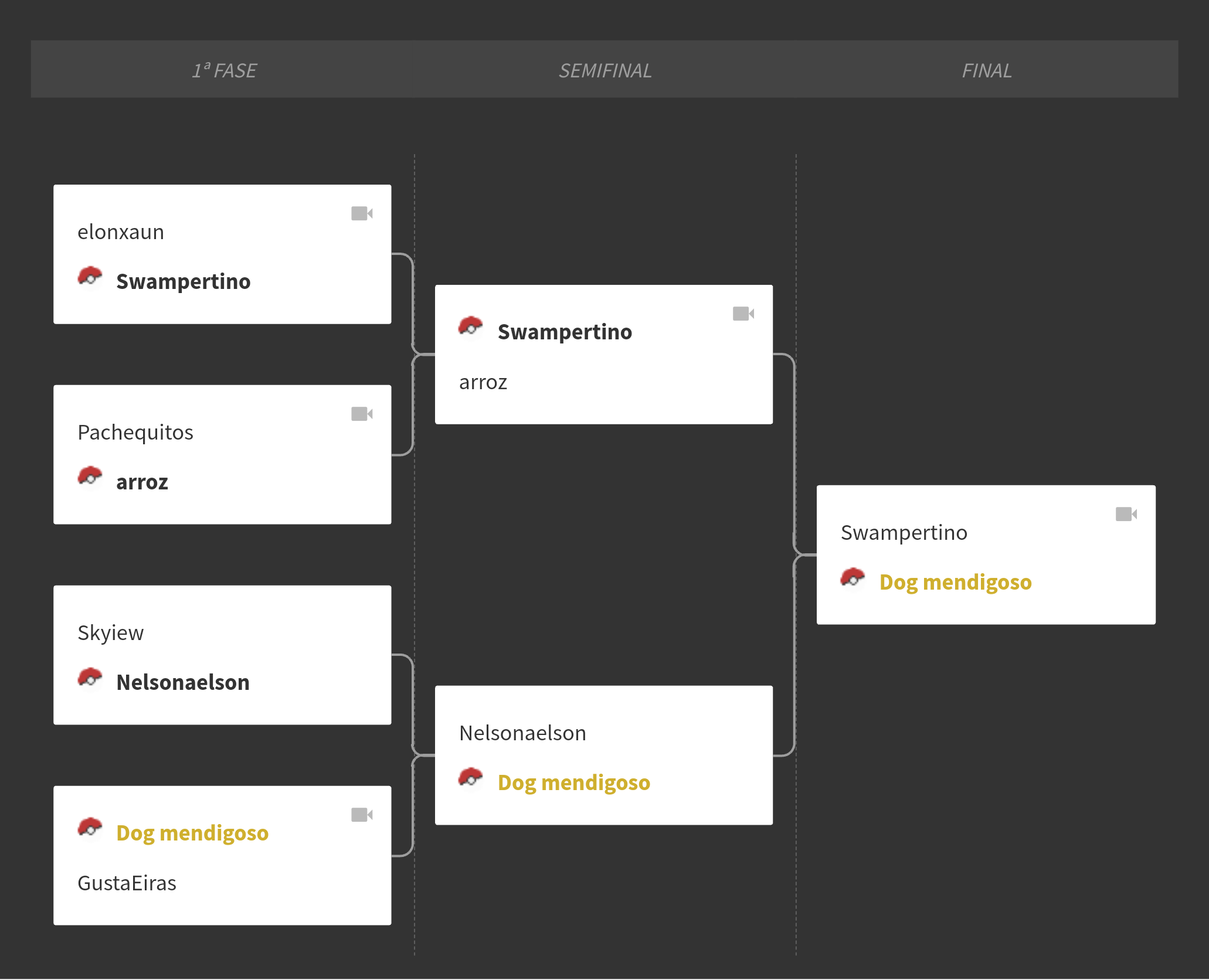The height and width of the screenshot is (980, 1209).
Task: Select the FINAL column header
Action: (x=987, y=70)
